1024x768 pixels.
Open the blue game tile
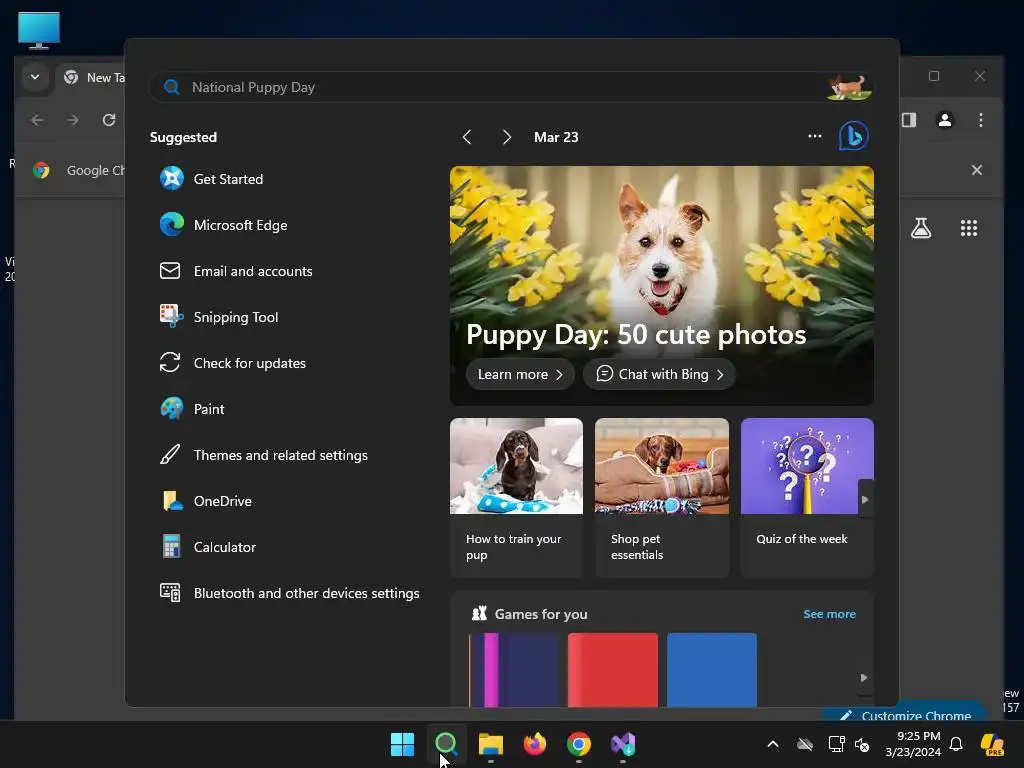[712, 669]
